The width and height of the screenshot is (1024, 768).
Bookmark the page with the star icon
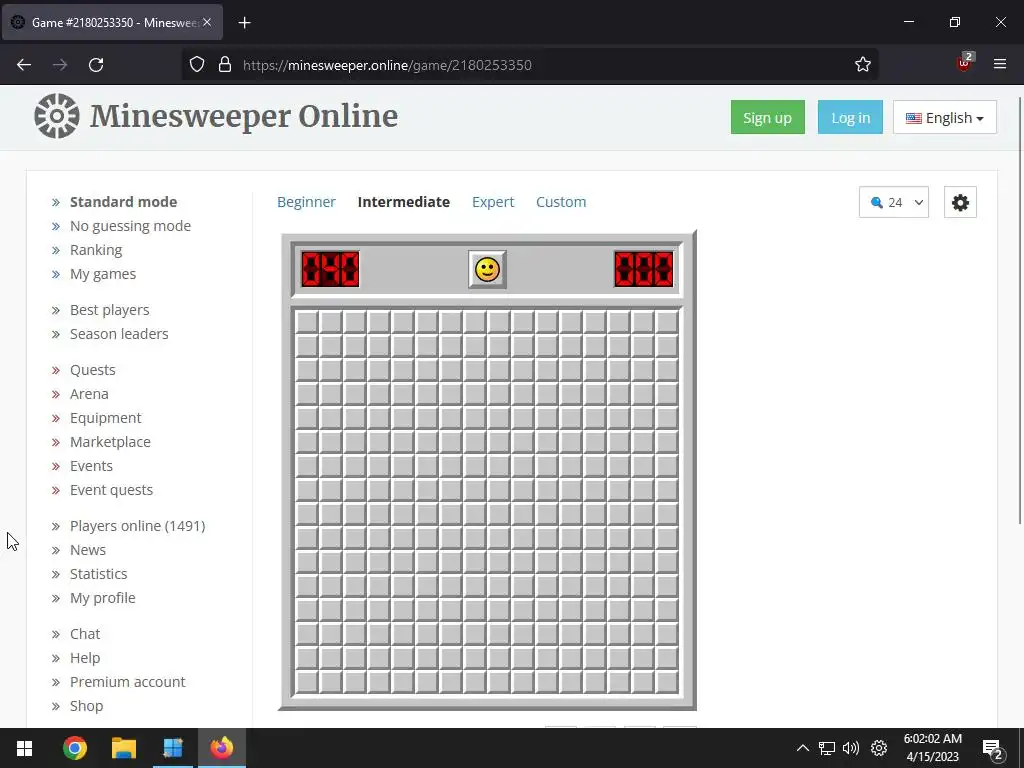click(x=863, y=64)
